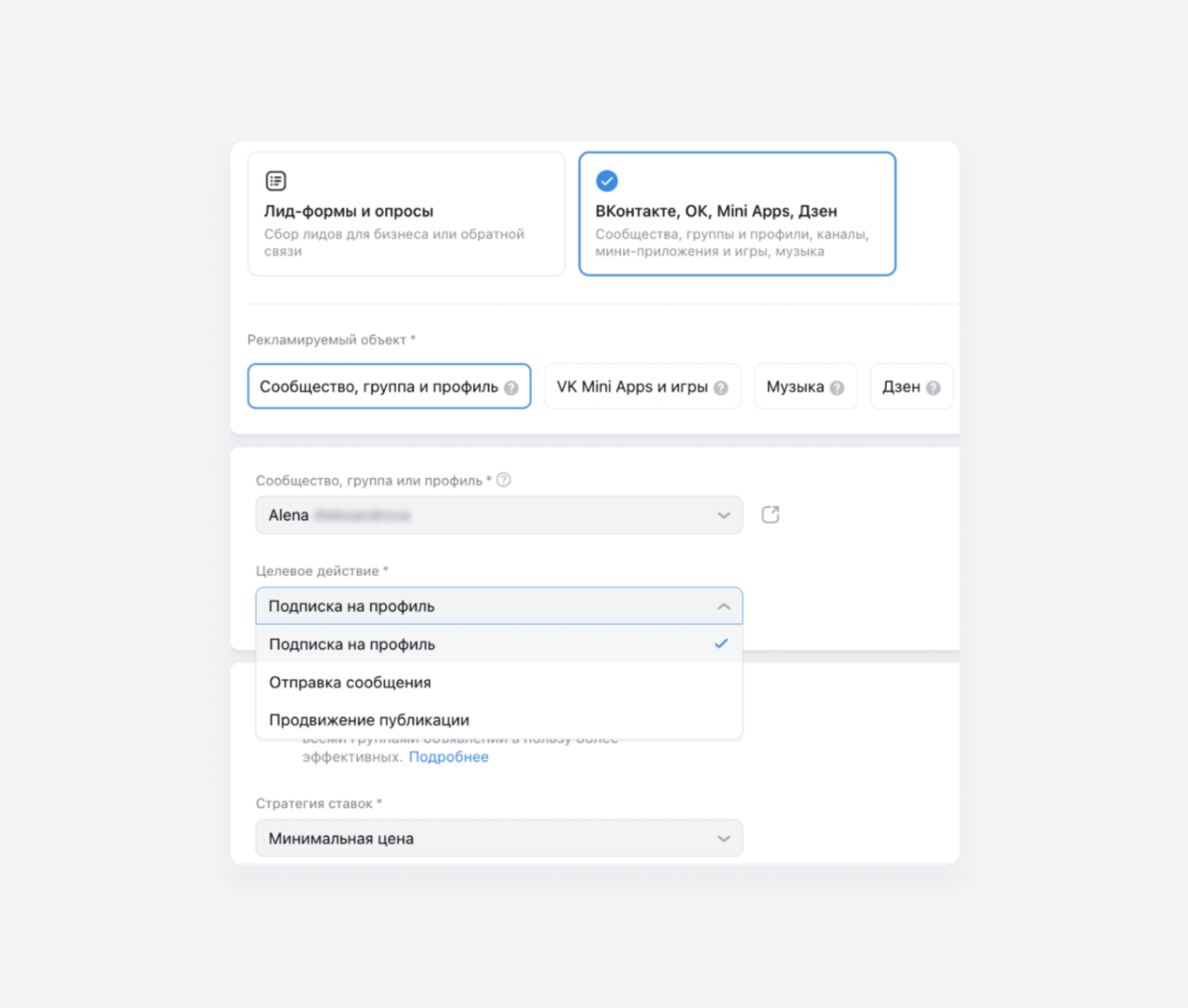Screen dimensions: 1188x1008
Task: Click question icon beside Сообщество, группа или профиль label
Action: tap(503, 480)
